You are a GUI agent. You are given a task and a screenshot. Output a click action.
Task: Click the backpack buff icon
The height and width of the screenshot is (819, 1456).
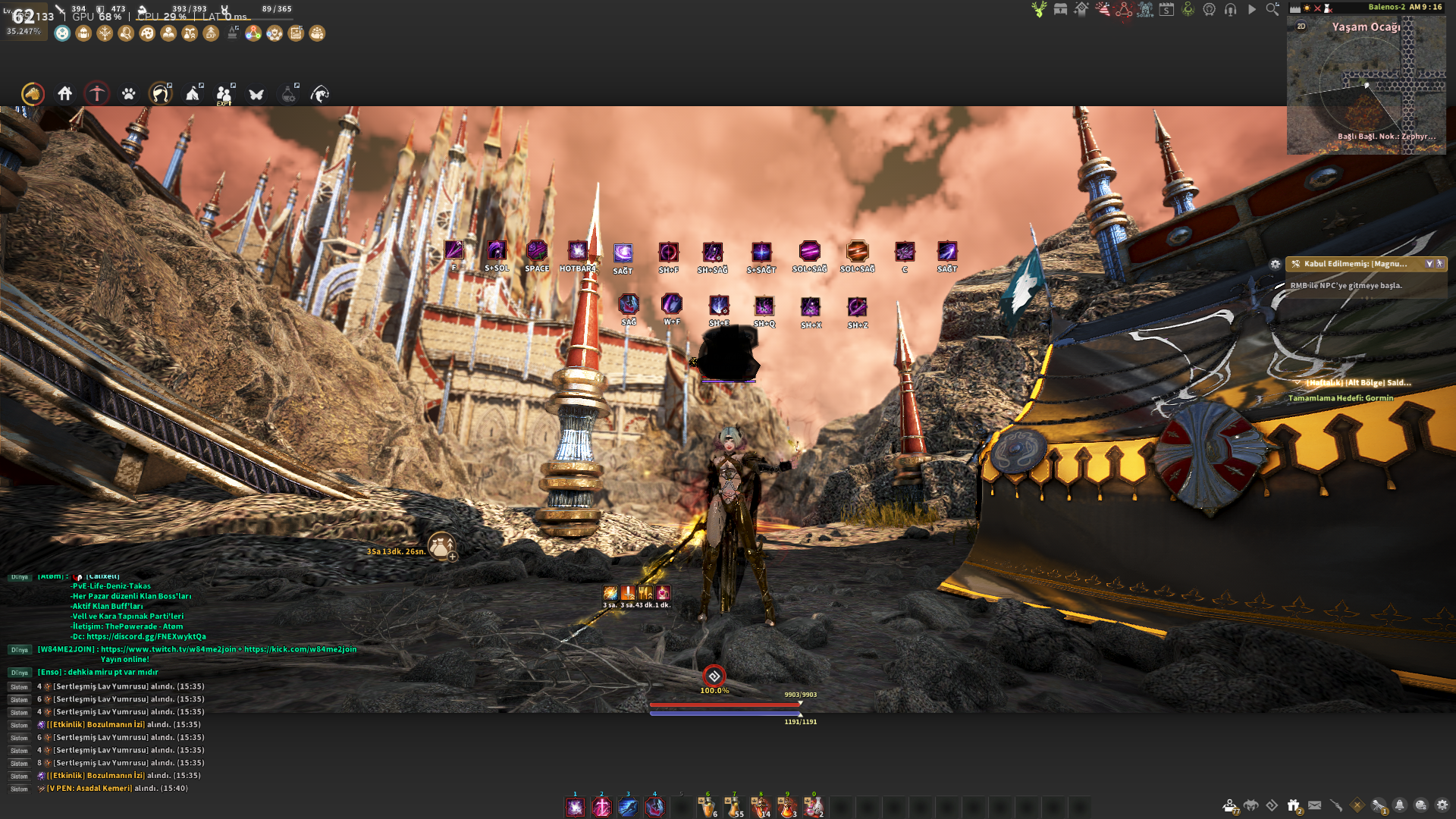83,33
